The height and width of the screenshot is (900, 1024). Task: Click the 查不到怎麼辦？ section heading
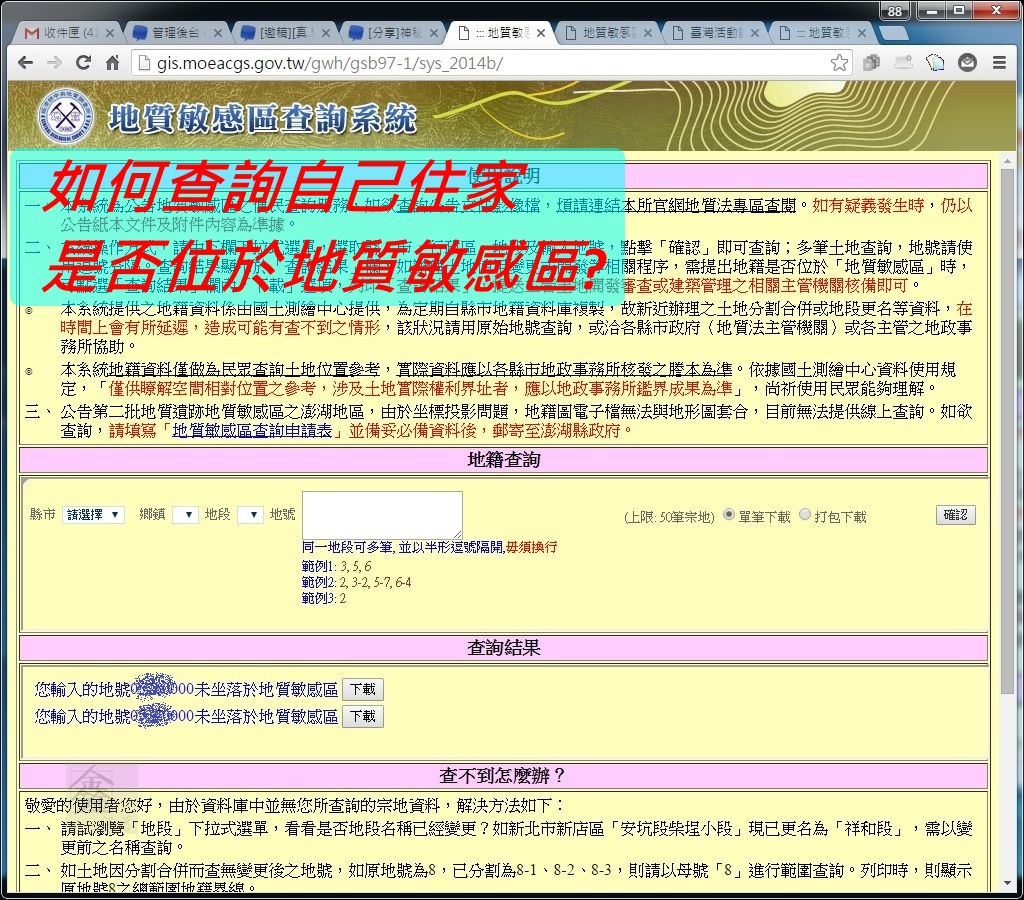point(503,775)
